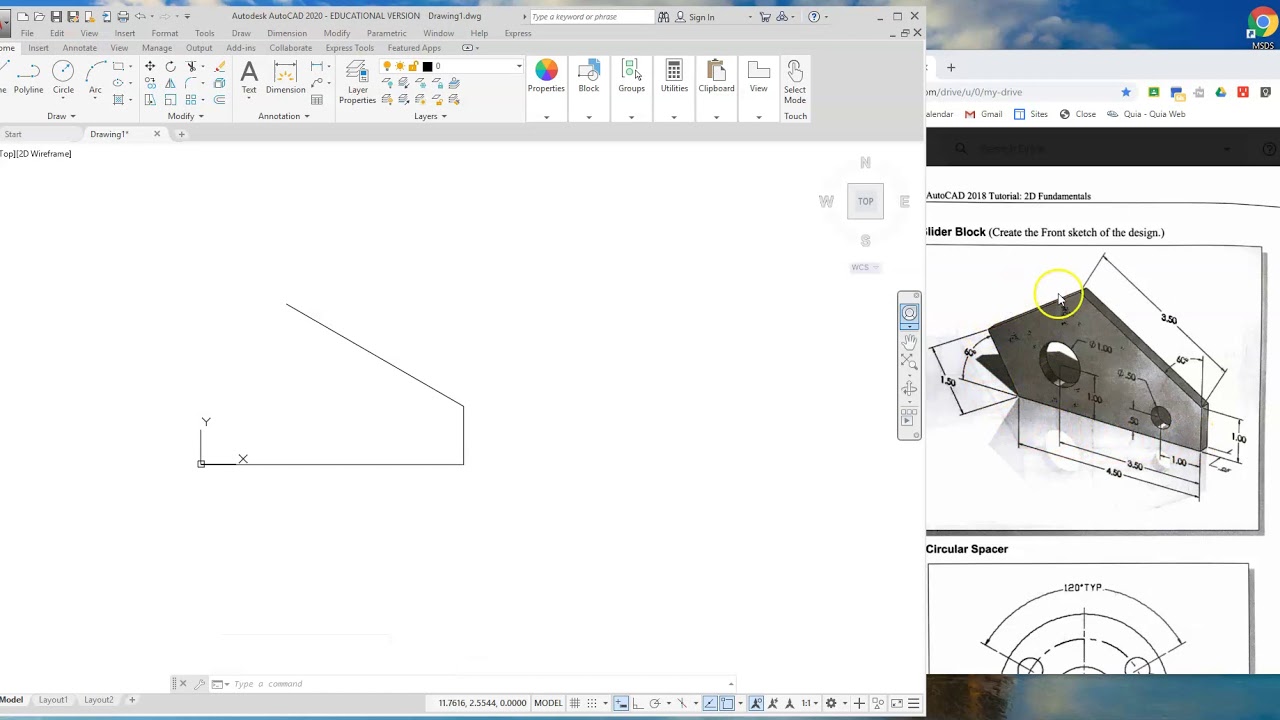Image resolution: width=1280 pixels, height=720 pixels.
Task: Start the Dimension tool
Action: coord(285,77)
